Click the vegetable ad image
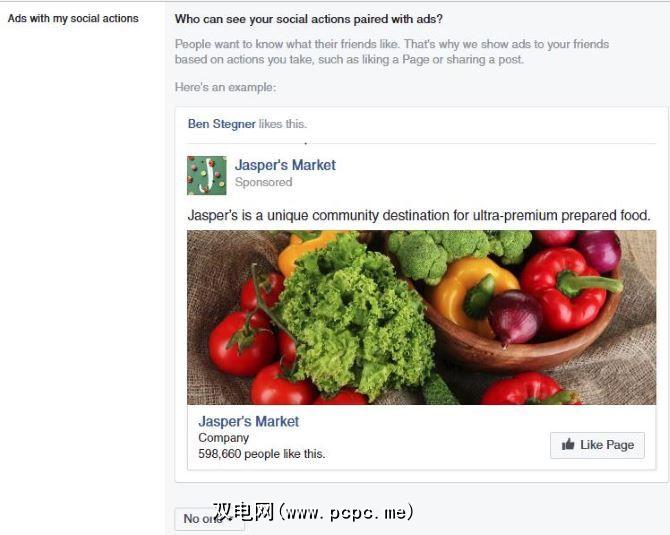 [x=421, y=317]
